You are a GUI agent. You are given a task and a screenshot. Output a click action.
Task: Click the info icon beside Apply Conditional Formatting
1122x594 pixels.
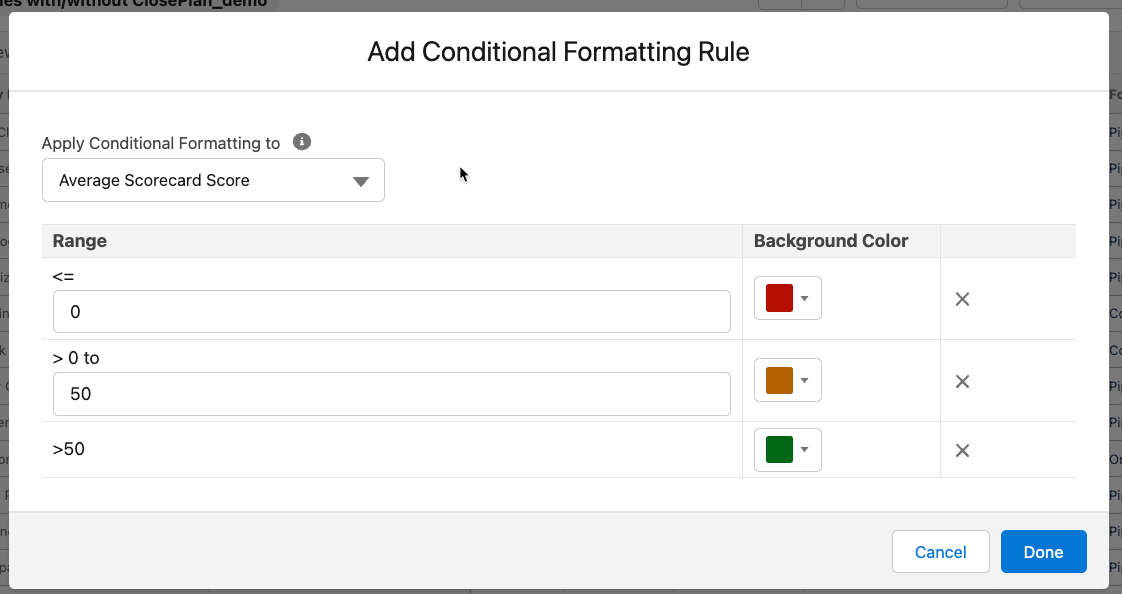click(302, 142)
